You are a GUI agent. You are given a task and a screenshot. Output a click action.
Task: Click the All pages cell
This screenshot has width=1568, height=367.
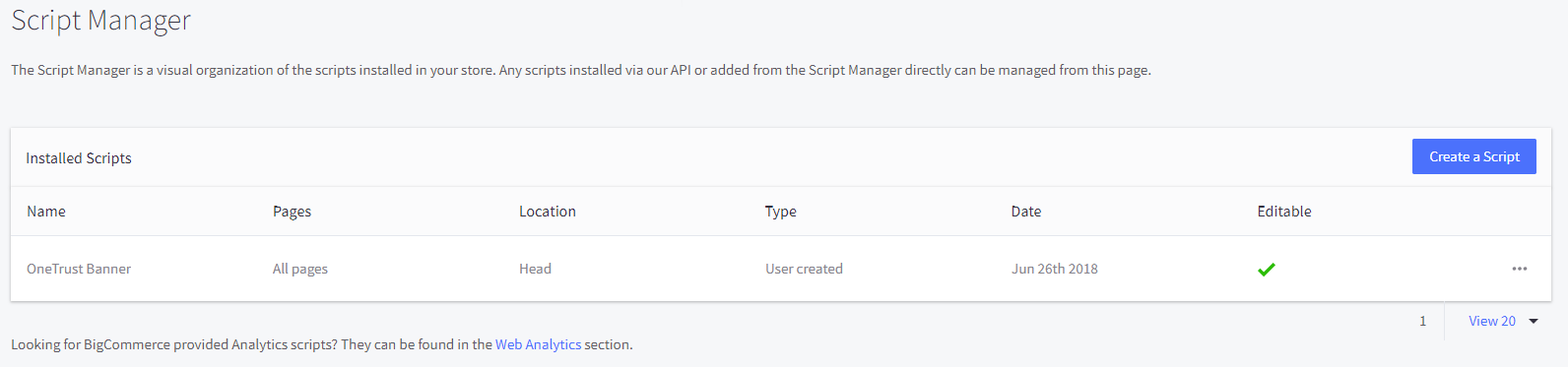pyautogui.click(x=300, y=269)
